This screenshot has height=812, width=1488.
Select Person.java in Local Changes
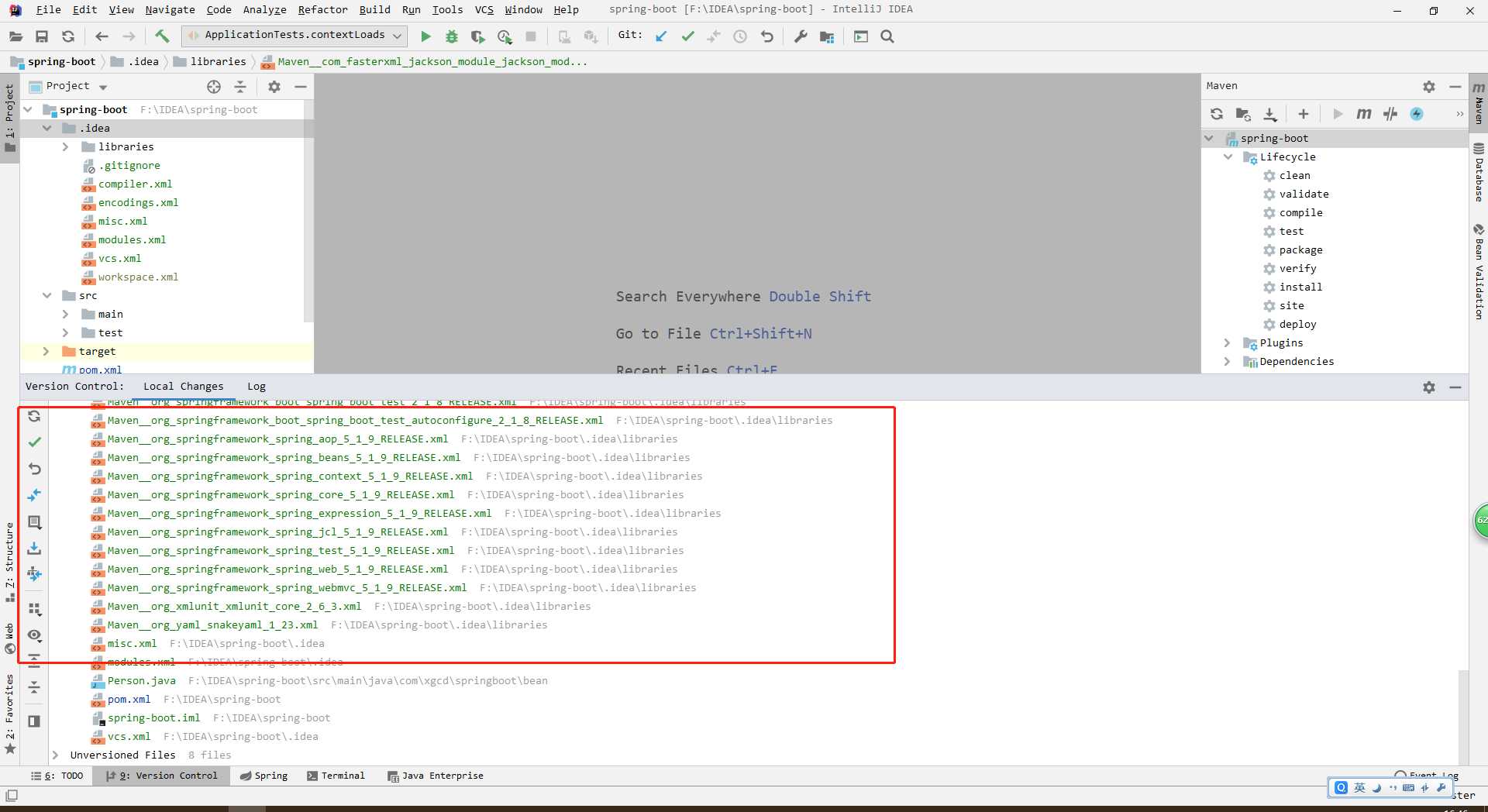click(141, 680)
